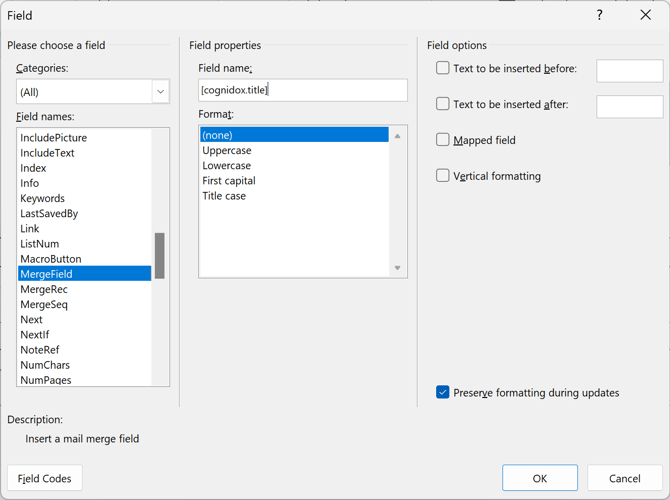This screenshot has width=670, height=500.
Task: Click the Field names list scrollbar thumb
Action: 160,256
